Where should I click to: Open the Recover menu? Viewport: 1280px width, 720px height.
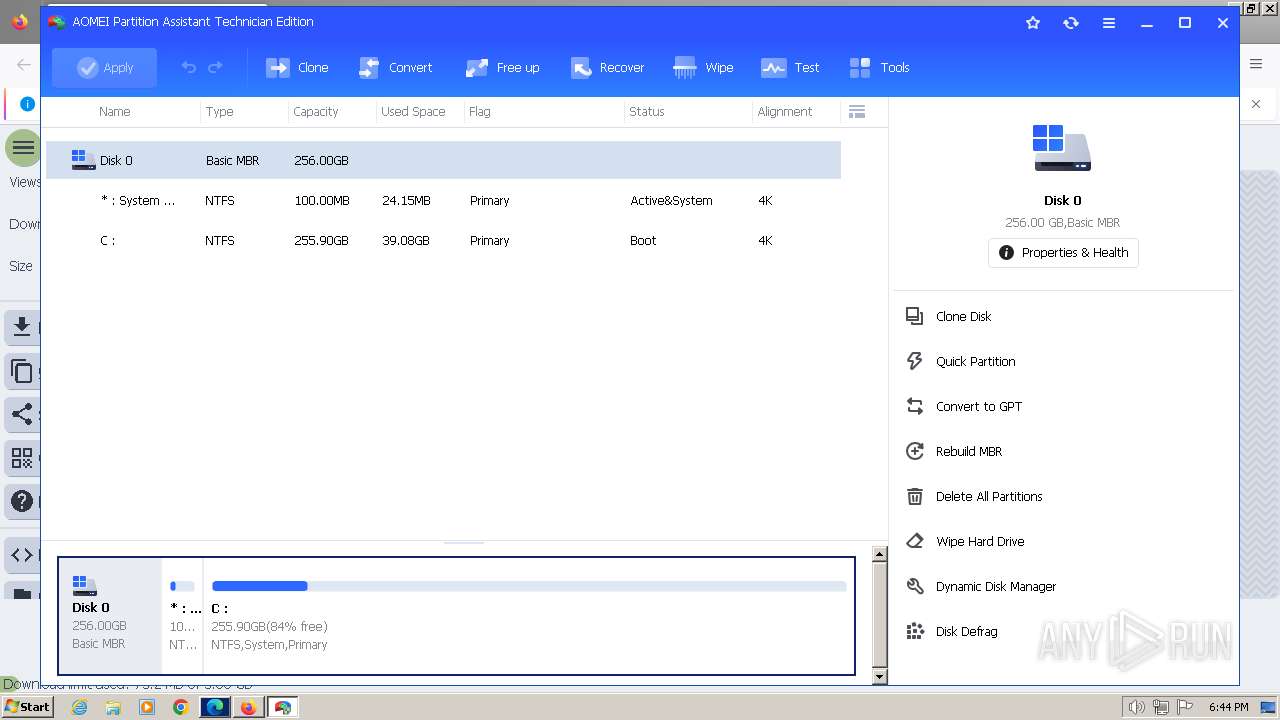(x=607, y=68)
